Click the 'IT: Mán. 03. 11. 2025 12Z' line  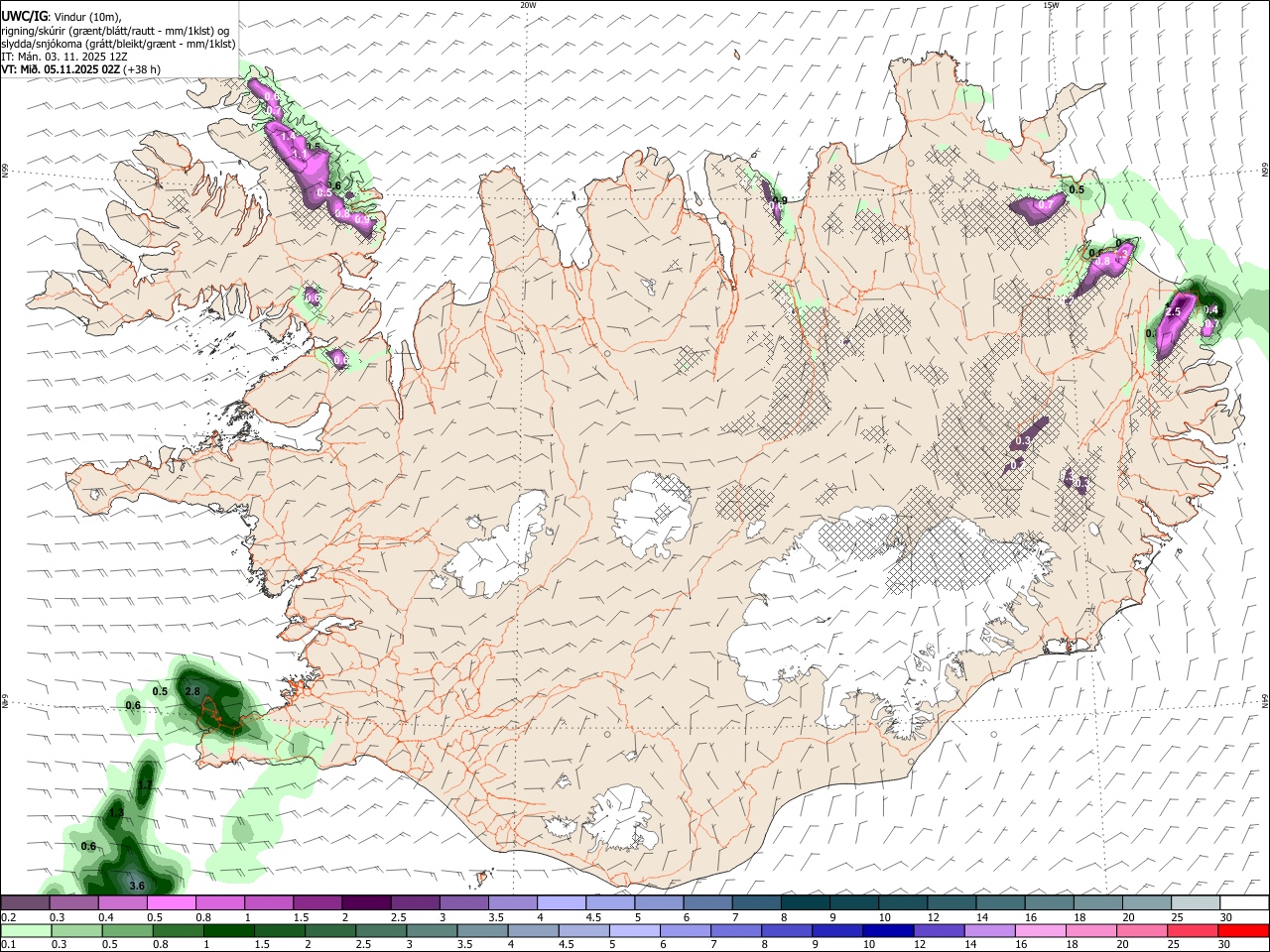64,57
